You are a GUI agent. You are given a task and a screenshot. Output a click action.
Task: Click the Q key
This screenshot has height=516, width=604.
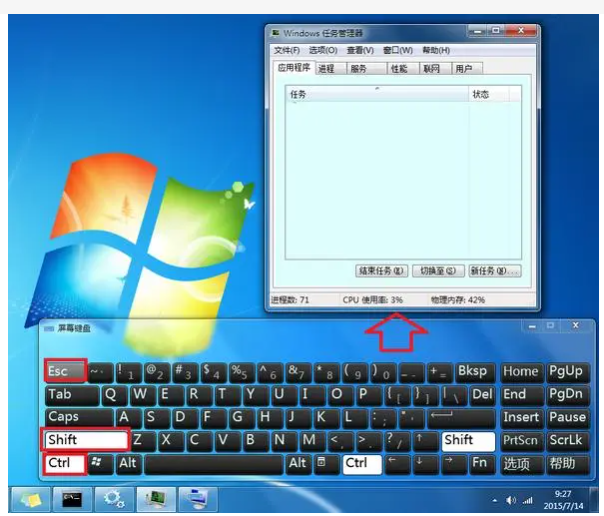(x=115, y=395)
